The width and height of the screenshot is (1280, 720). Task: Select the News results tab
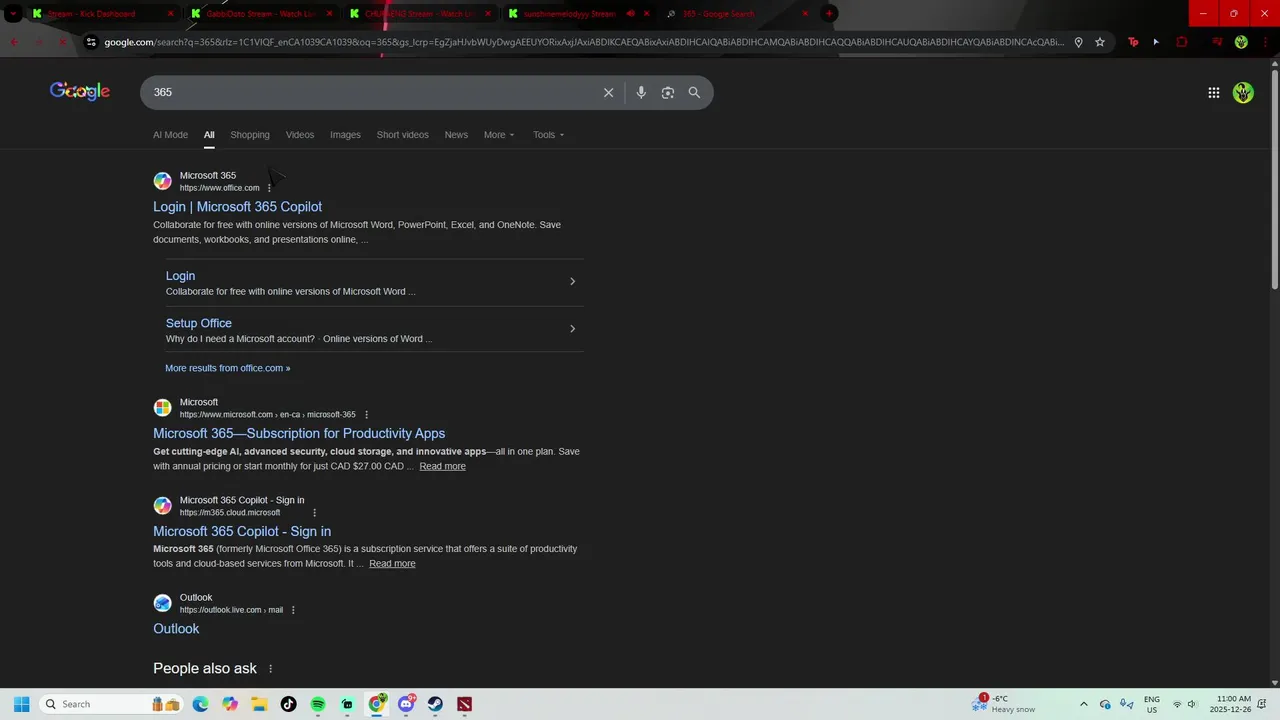pos(456,135)
